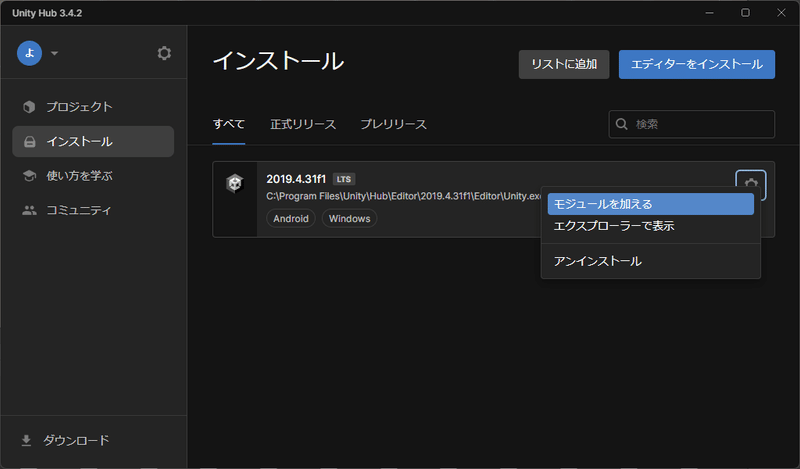Click the editor install path text
800x469 pixels.
[404, 196]
